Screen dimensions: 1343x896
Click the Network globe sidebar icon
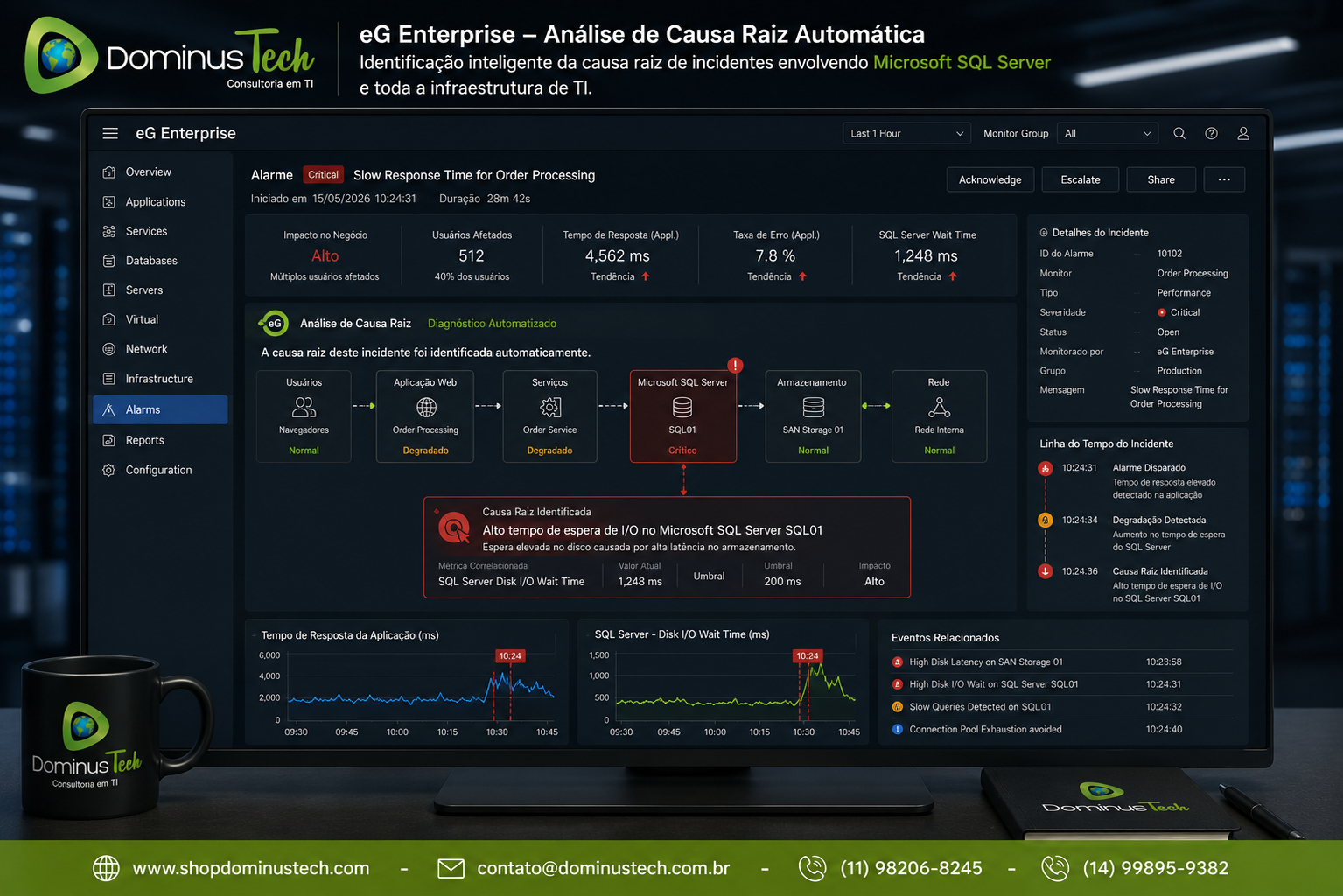(x=109, y=349)
